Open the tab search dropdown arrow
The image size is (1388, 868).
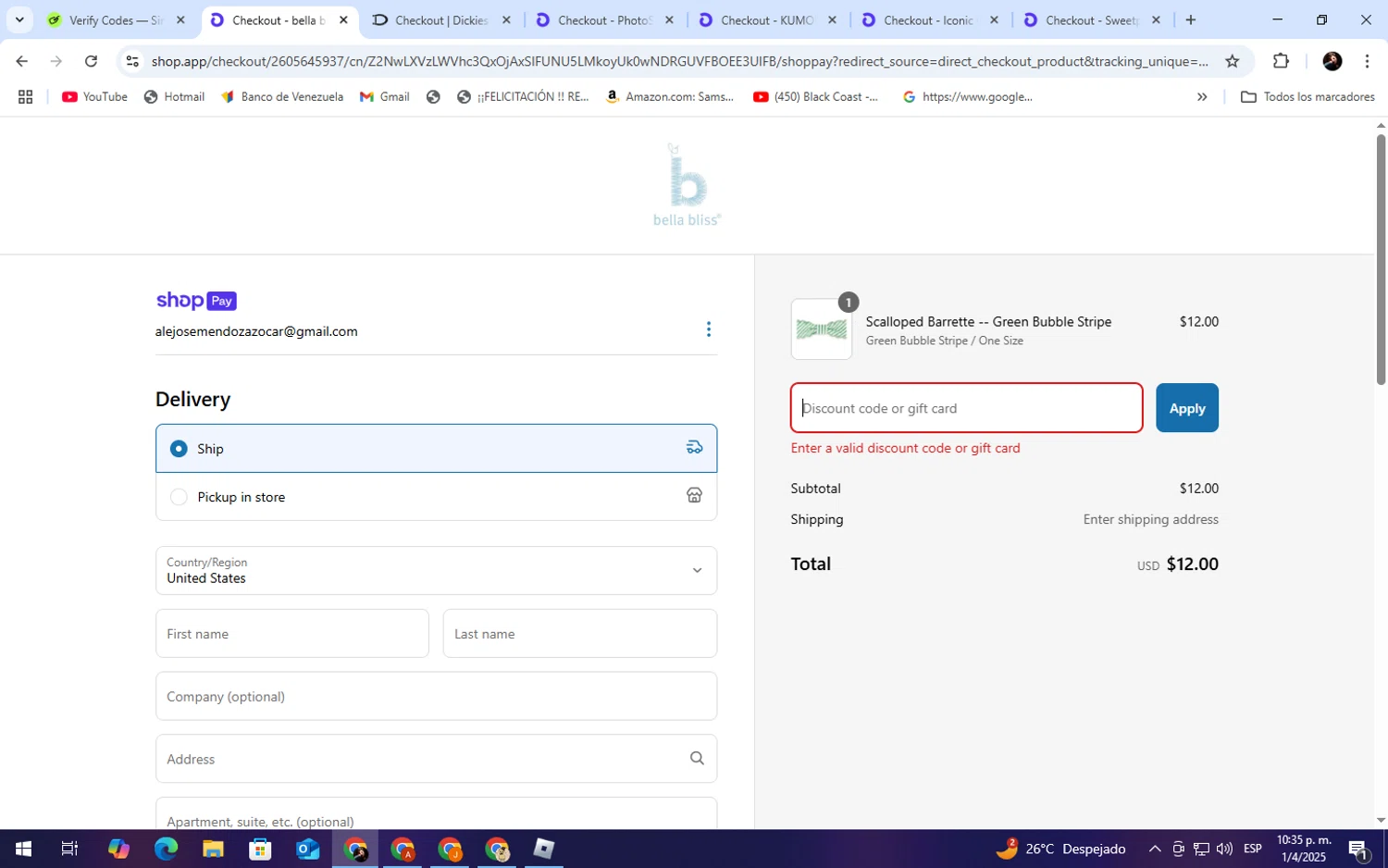pos(19,19)
